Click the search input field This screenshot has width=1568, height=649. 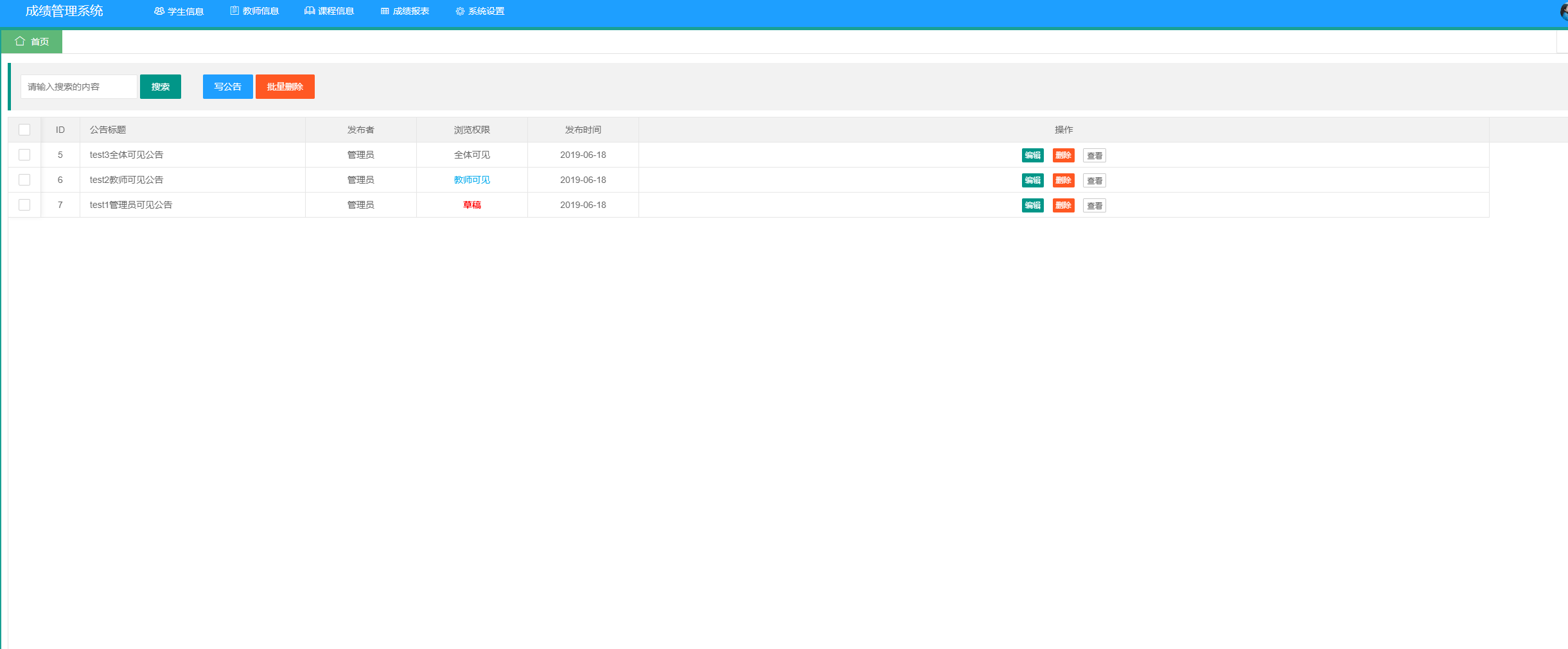pyautogui.click(x=78, y=87)
